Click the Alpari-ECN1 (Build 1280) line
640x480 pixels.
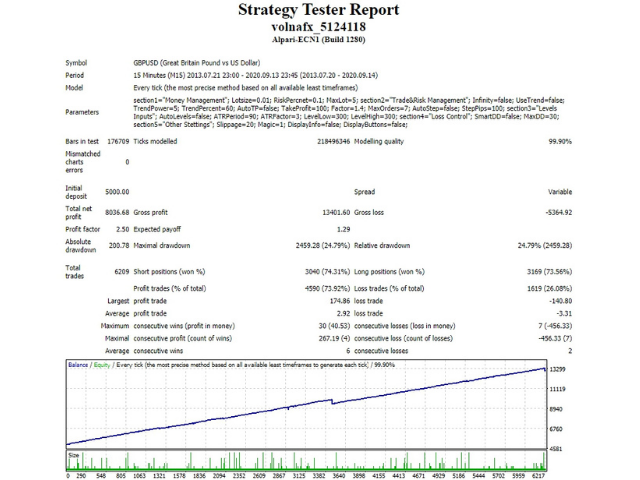point(318,40)
